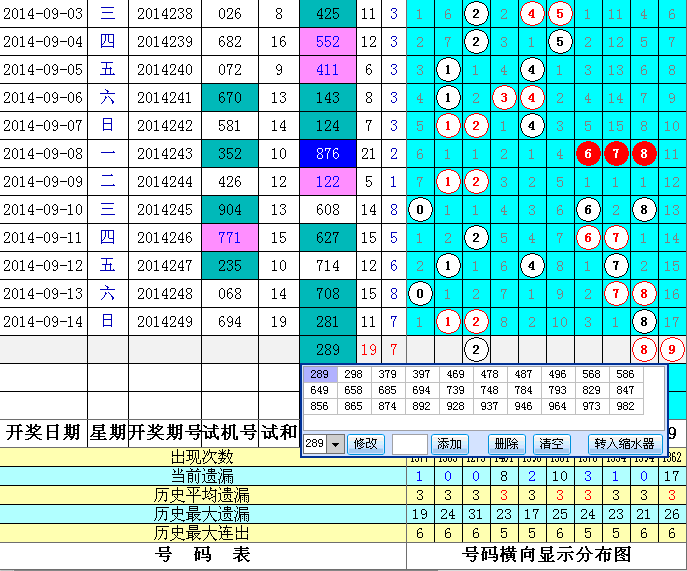687x571 pixels.
Task: Select 982 in the candidate number list
Action: tap(625, 408)
